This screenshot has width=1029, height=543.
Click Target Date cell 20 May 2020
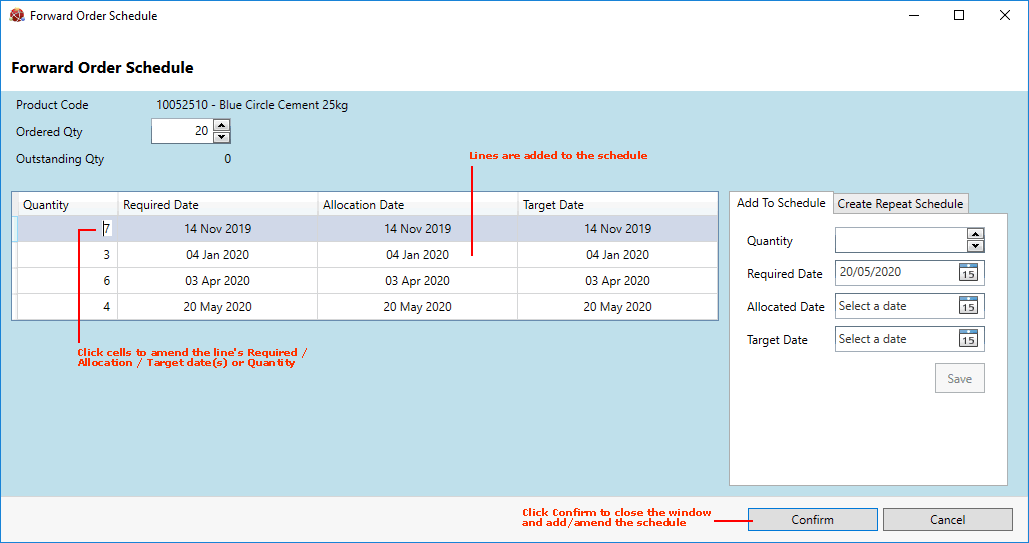coord(618,307)
